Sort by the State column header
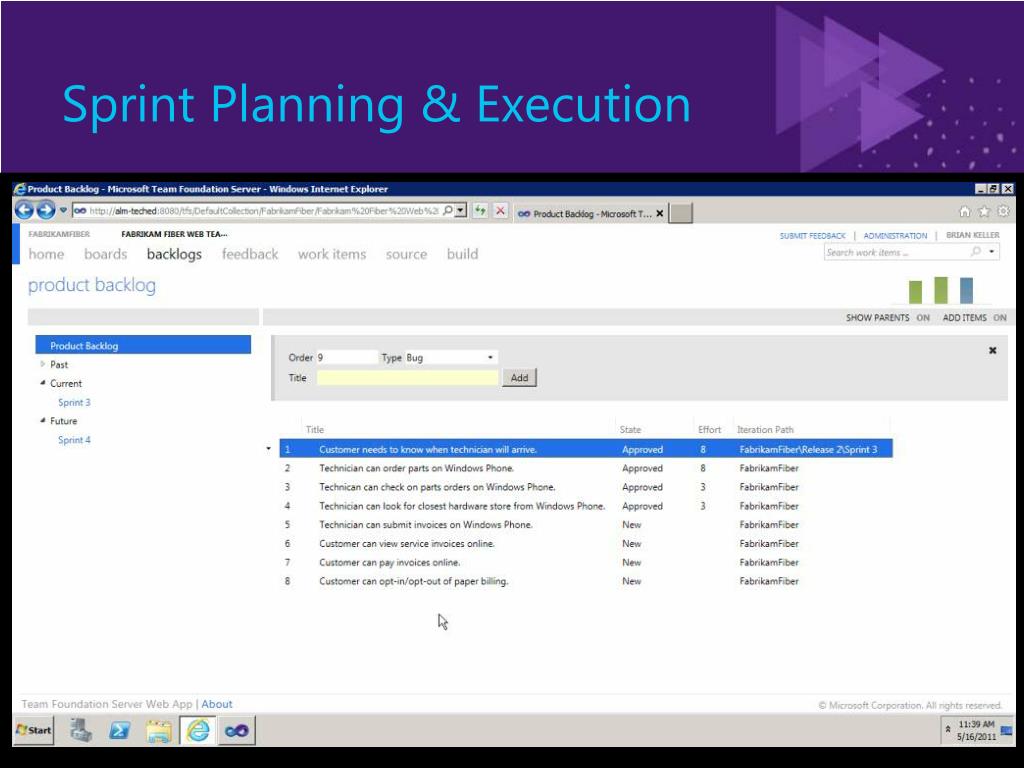 coord(630,429)
